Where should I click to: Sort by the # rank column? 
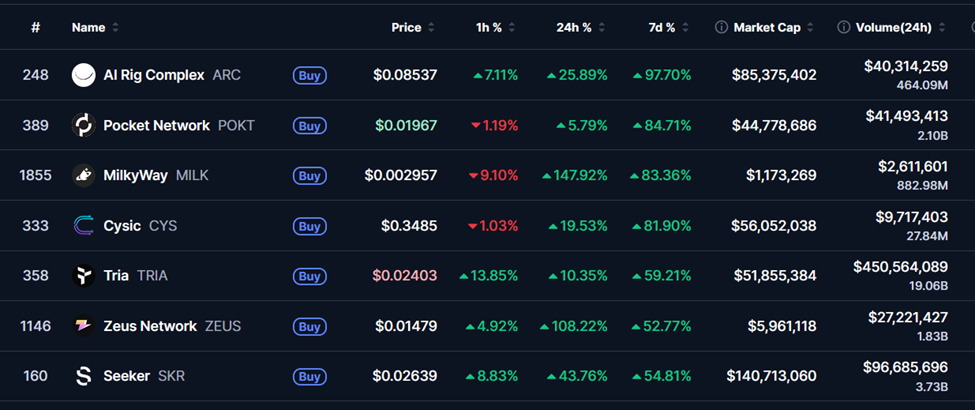click(36, 27)
